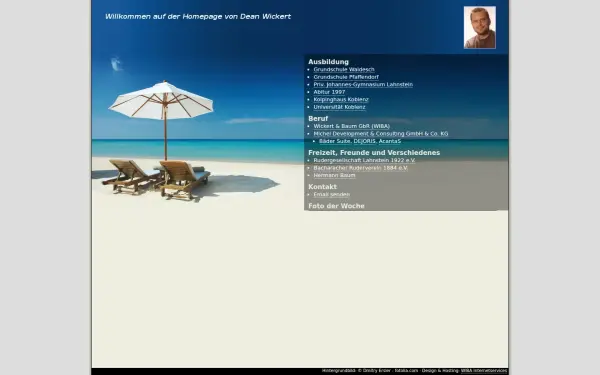Visit Priv. Johannes-Gymnasium Lahnstein link
This screenshot has height=375, width=600.
(363, 85)
